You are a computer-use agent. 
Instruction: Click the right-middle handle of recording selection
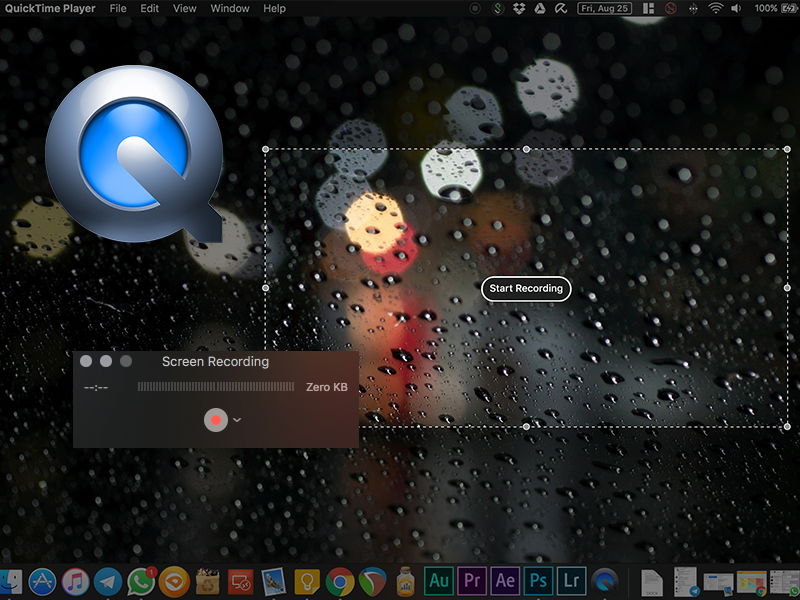(787, 288)
